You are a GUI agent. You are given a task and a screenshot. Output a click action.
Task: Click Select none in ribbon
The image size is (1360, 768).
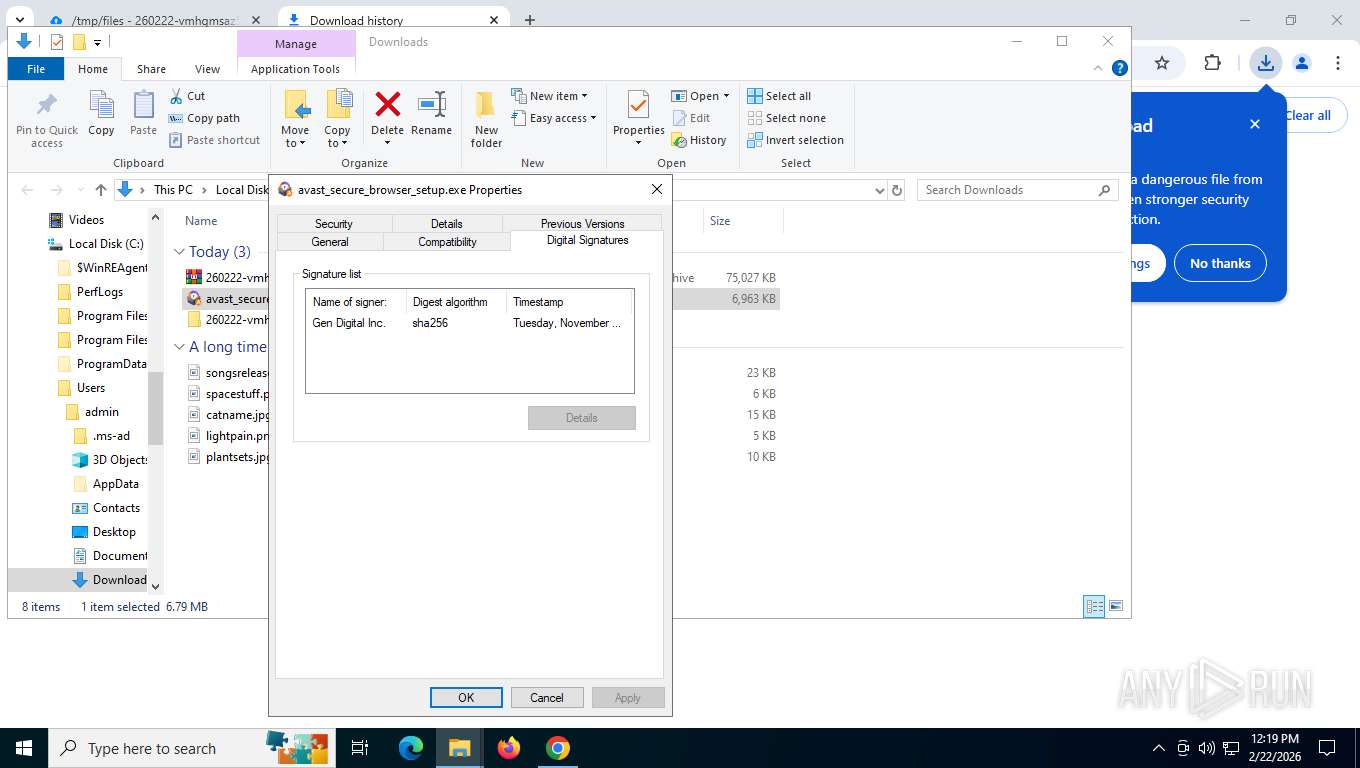(x=786, y=118)
